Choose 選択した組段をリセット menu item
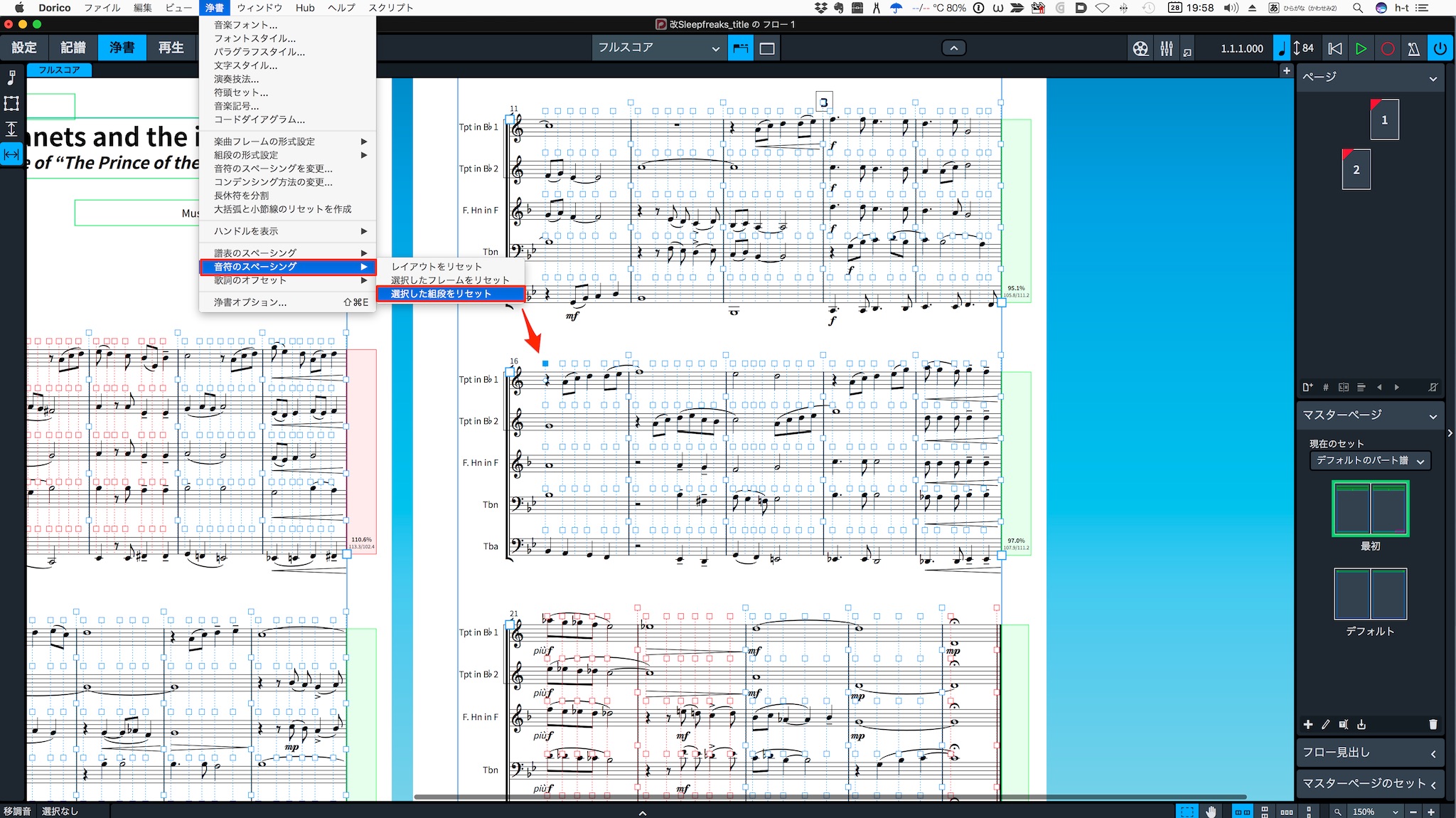This screenshot has height=818, width=1456. pos(450,294)
